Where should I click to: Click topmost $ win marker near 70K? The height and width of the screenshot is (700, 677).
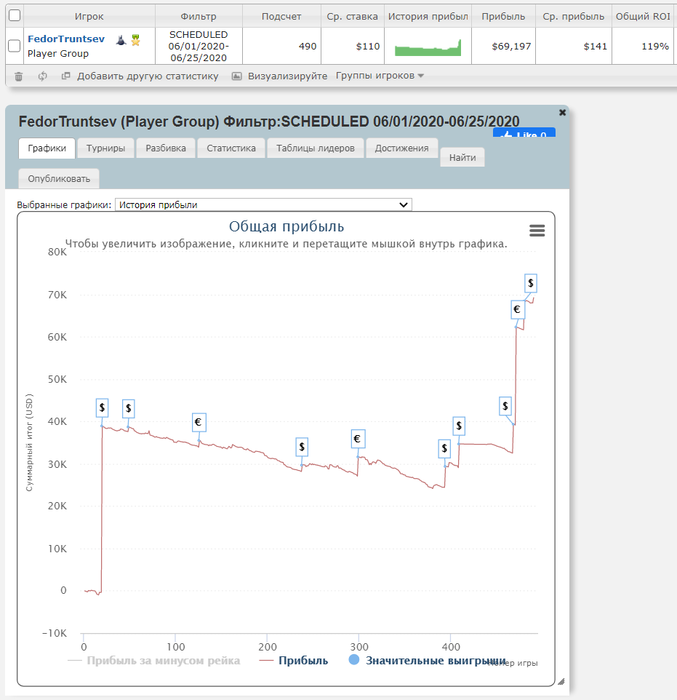(531, 283)
